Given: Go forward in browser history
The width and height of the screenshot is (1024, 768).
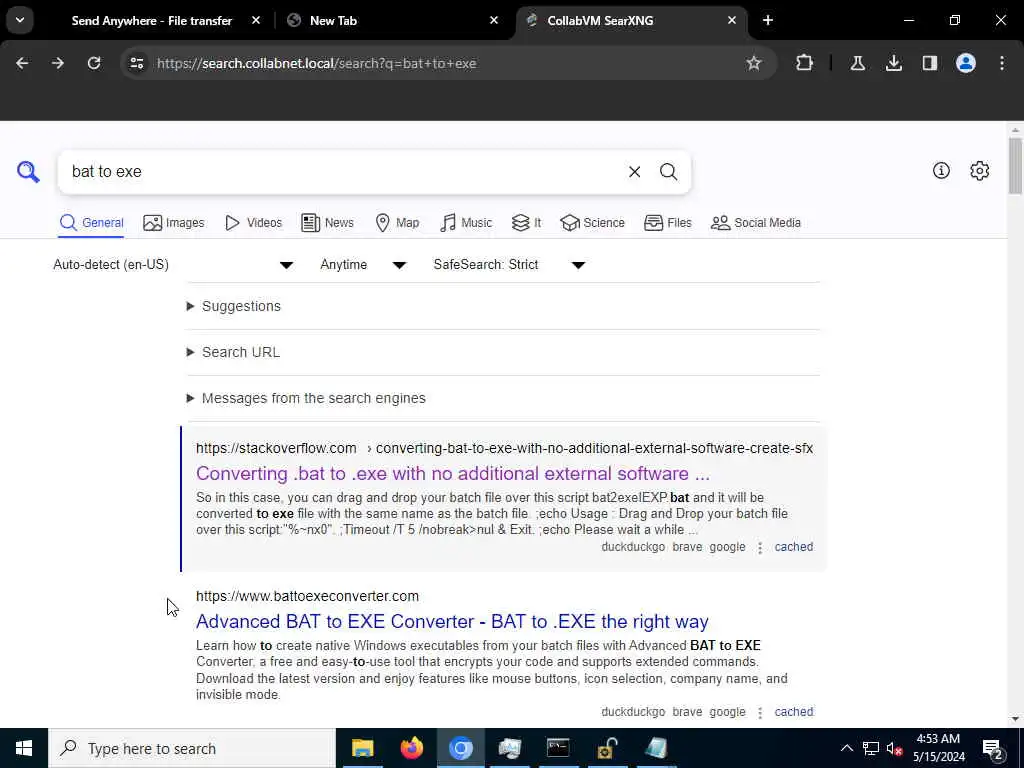Looking at the screenshot, I should 57,63.
